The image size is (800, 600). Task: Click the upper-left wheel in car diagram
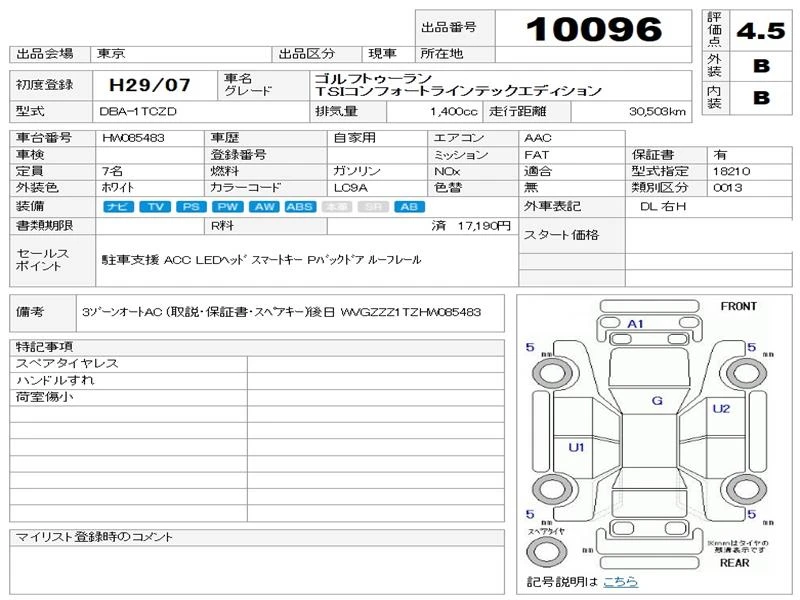553,373
